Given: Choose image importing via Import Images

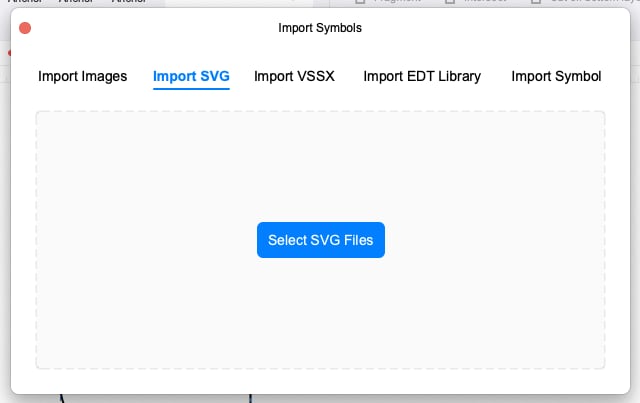Looking at the screenshot, I should (82, 76).
